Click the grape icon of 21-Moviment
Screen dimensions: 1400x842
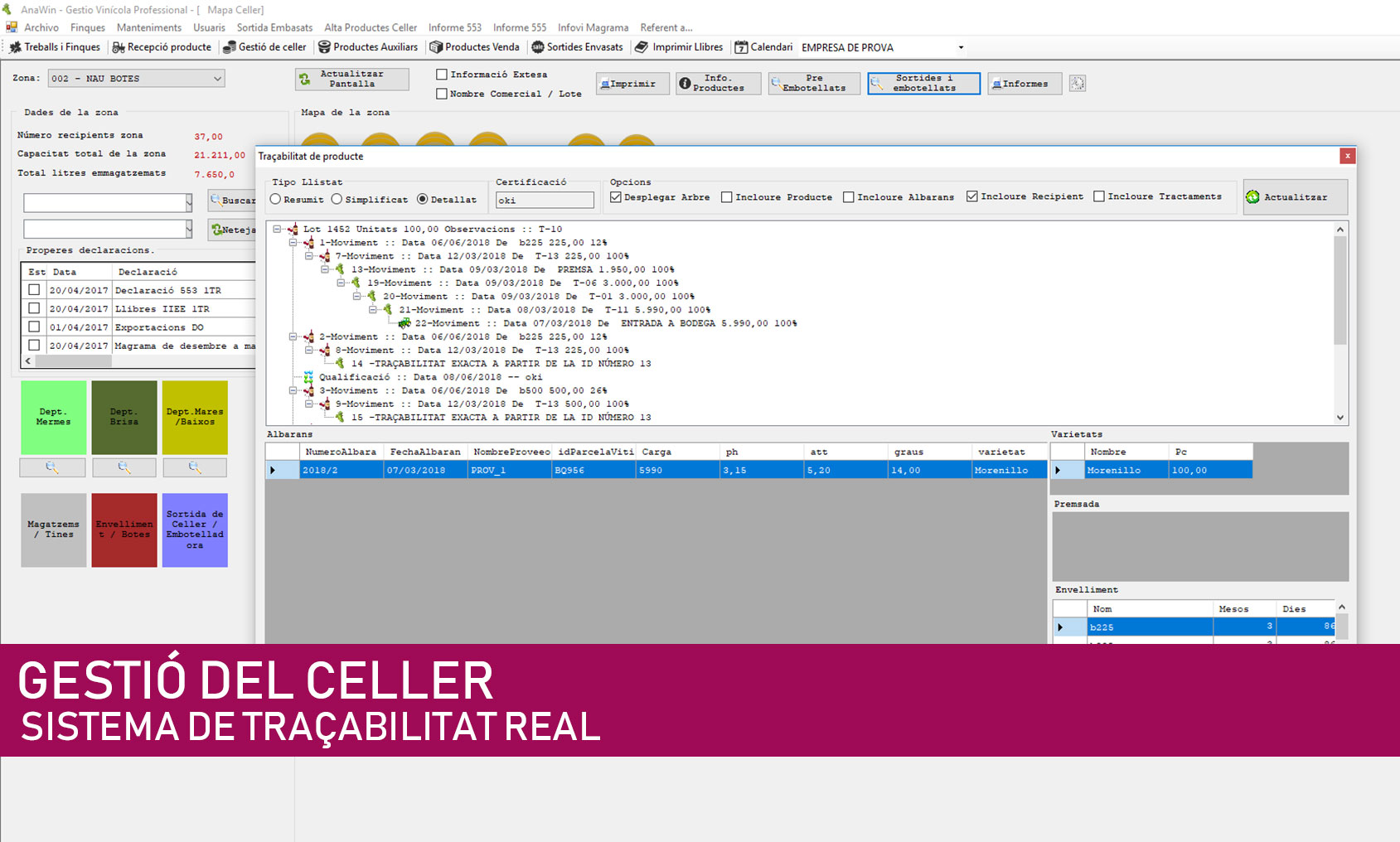pos(388,310)
